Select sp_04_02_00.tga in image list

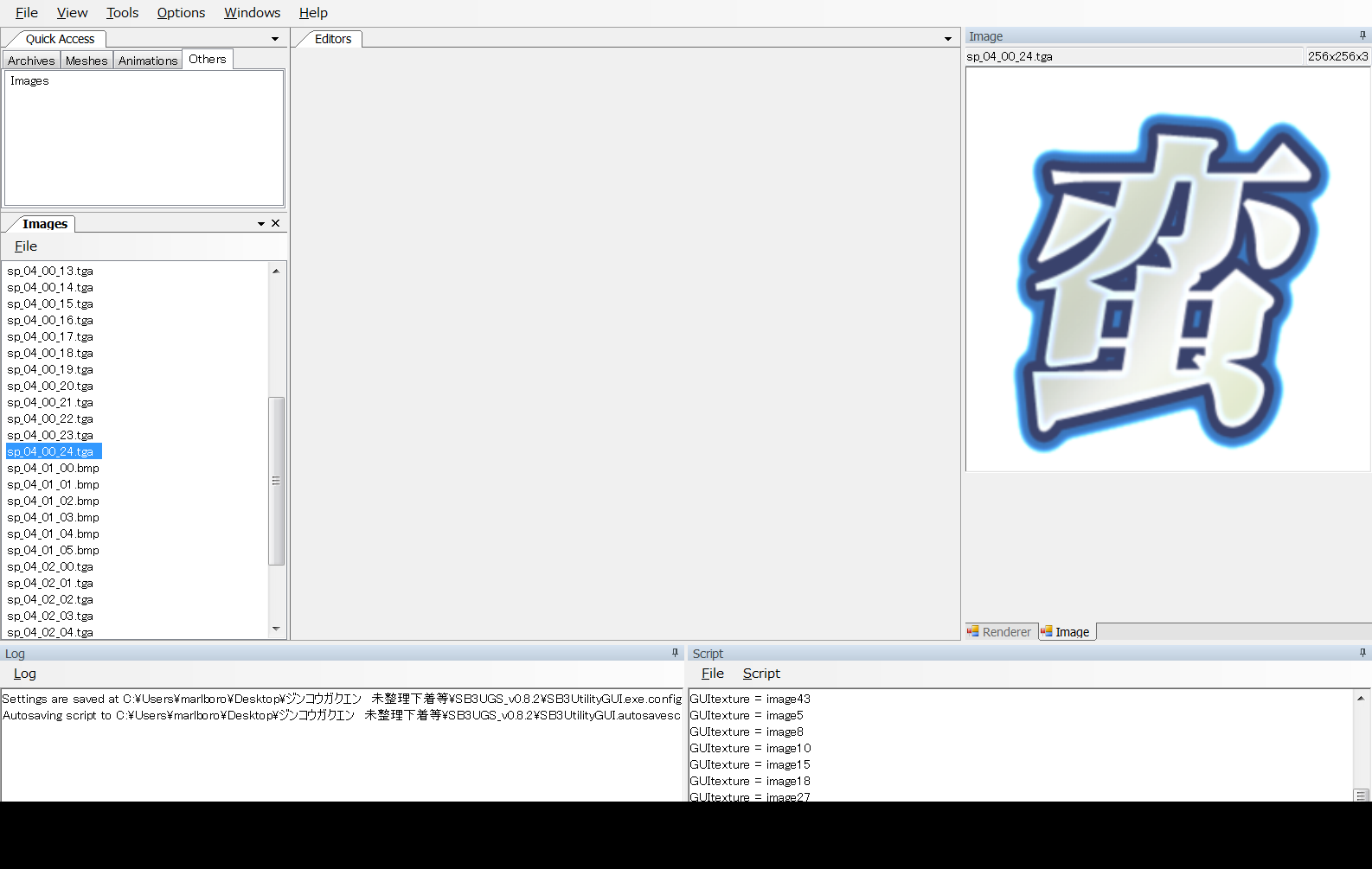tap(50, 566)
